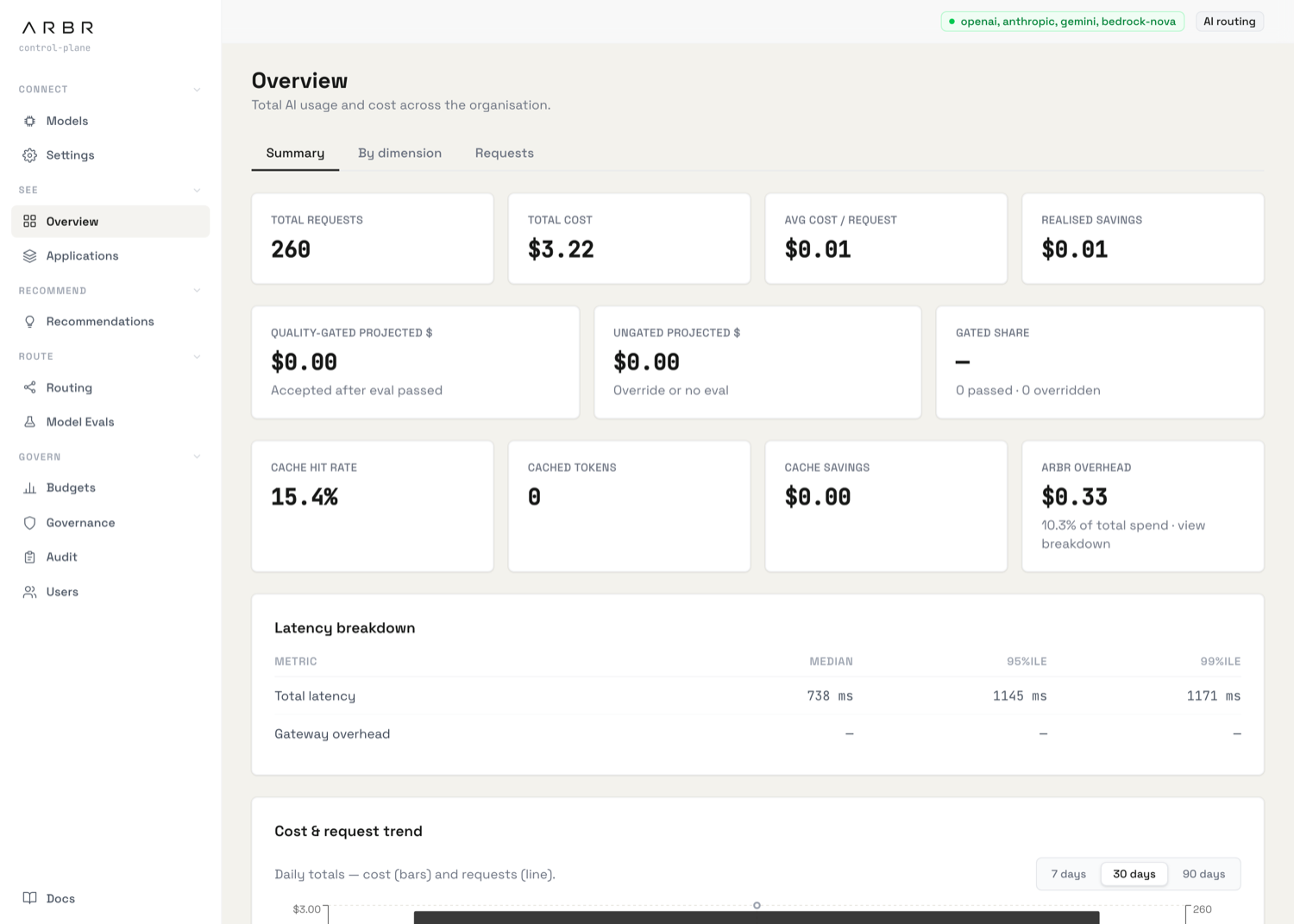Click the Cached Tokens card
Image resolution: width=1294 pixels, height=924 pixels.
(629, 506)
